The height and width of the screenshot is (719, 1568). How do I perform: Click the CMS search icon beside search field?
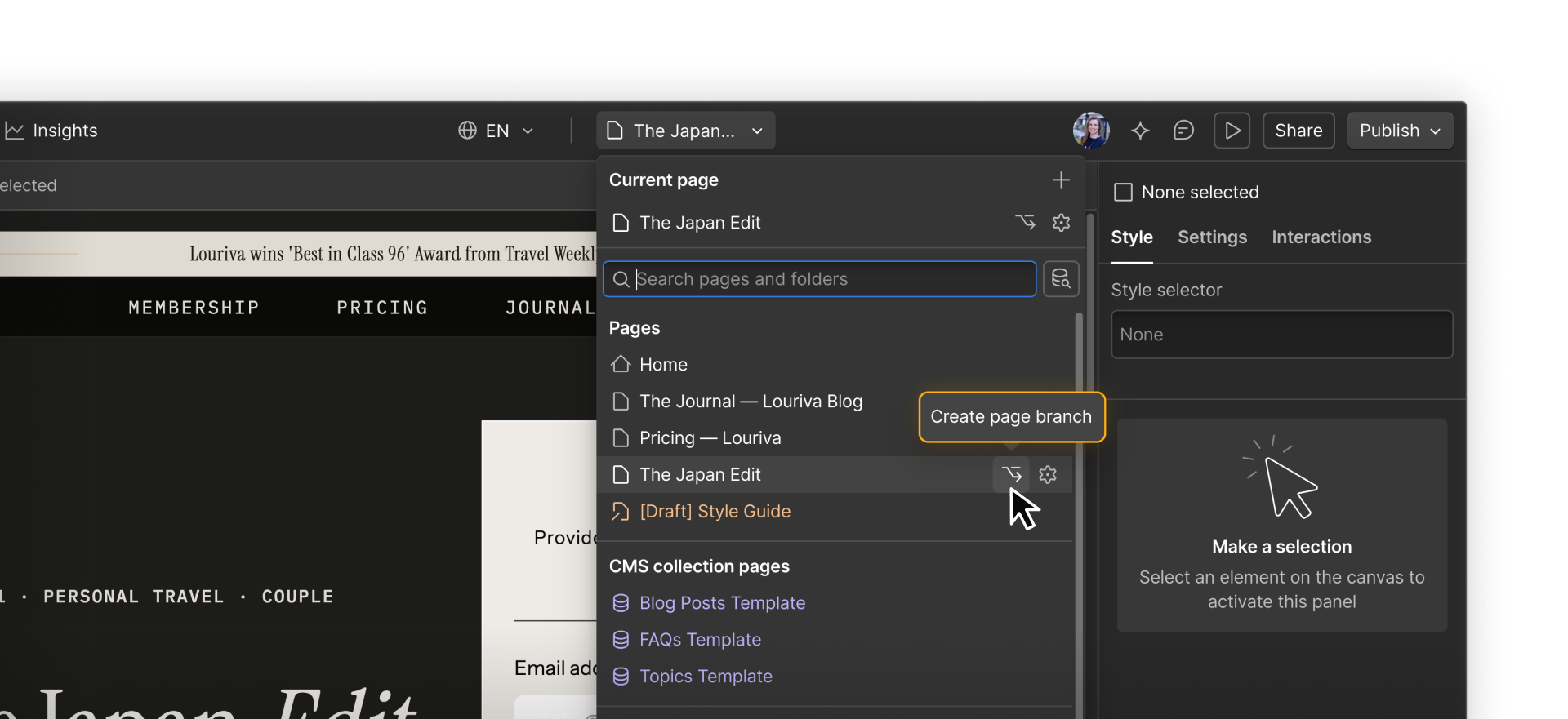click(1061, 279)
